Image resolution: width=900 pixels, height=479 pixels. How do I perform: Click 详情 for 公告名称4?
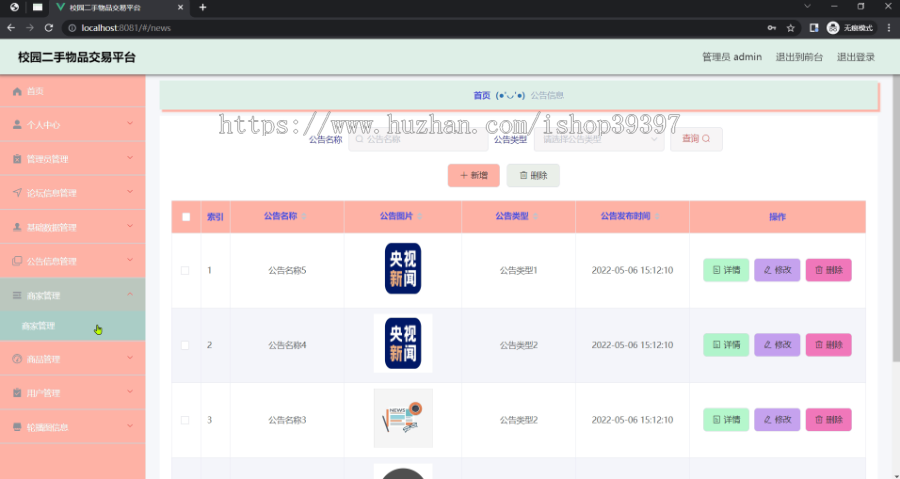click(x=726, y=345)
